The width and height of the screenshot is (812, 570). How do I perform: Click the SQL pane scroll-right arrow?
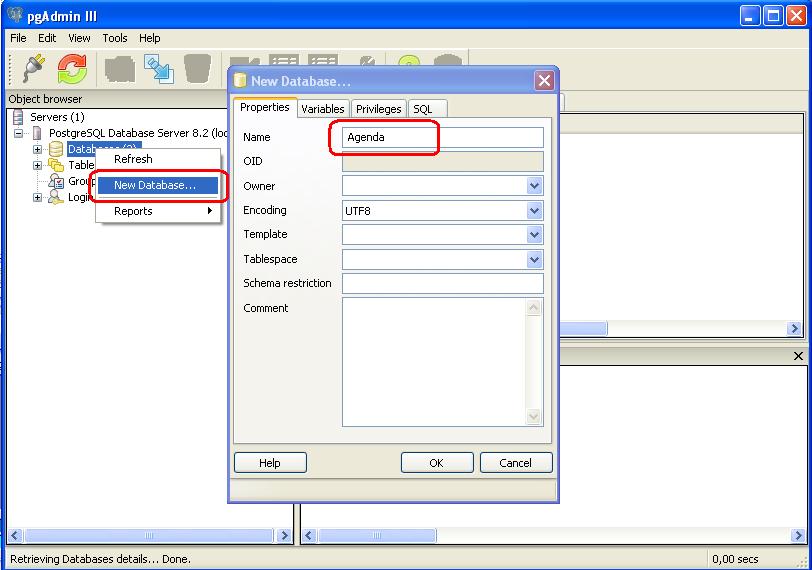[x=798, y=535]
